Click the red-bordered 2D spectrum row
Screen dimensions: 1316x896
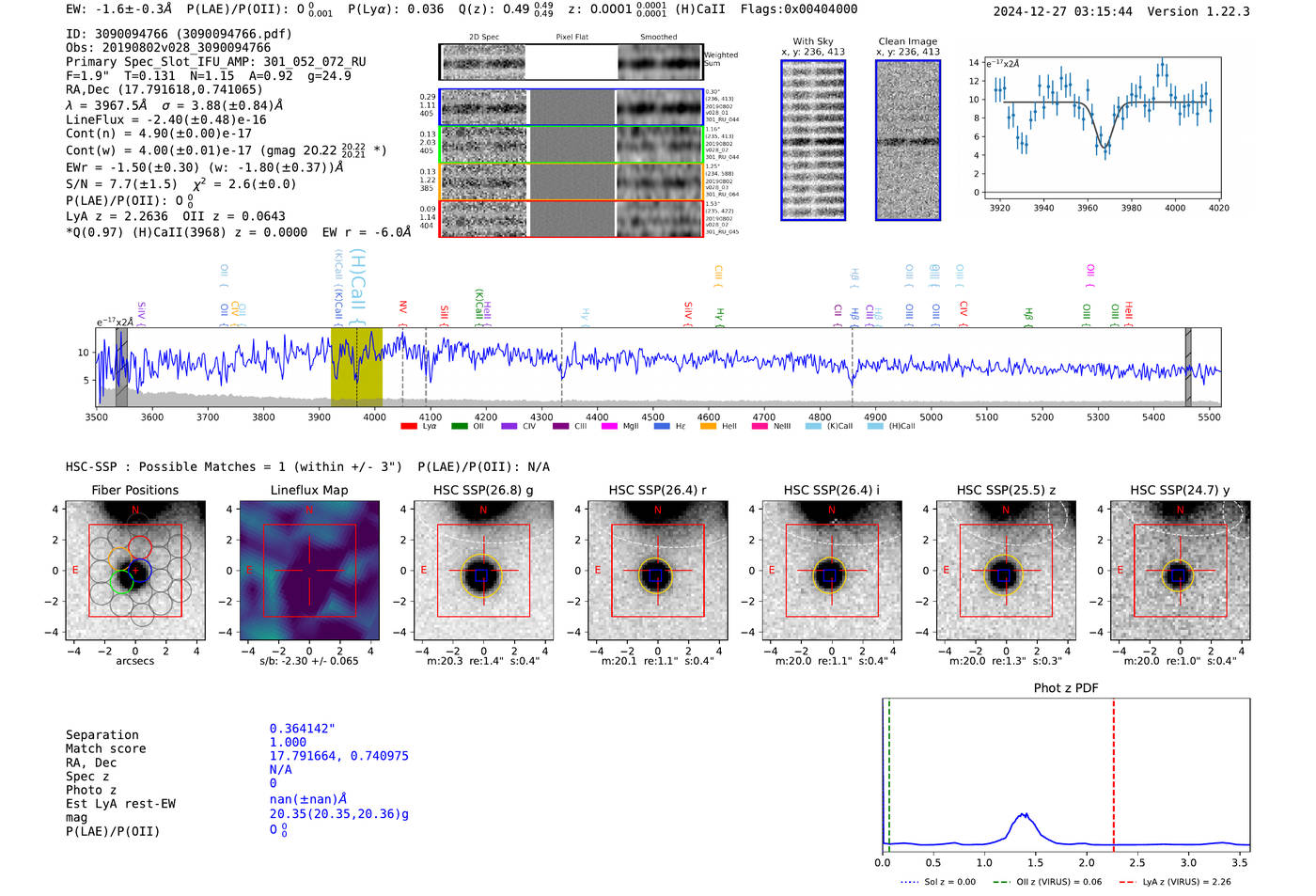572,218
